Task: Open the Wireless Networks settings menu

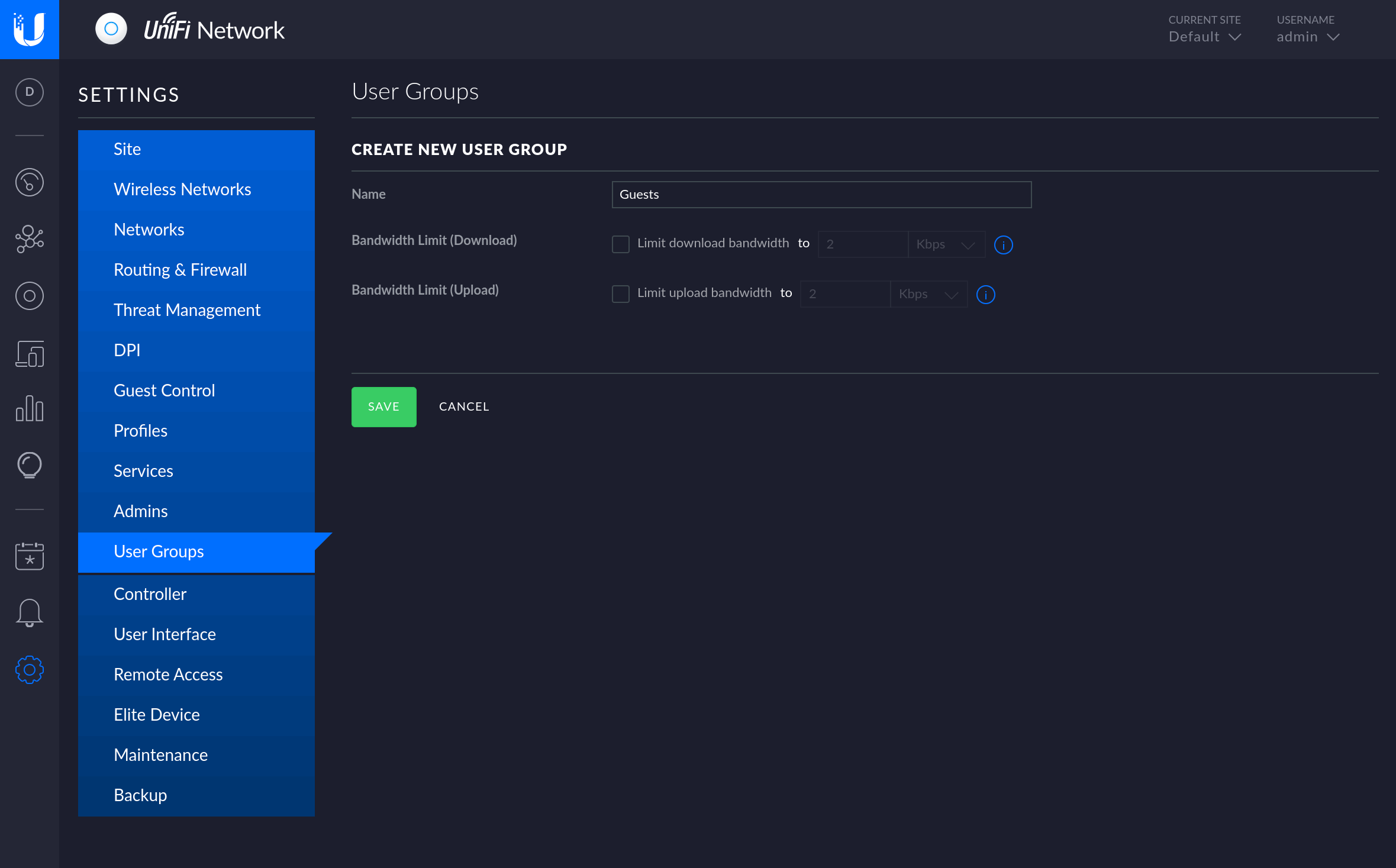Action: click(182, 189)
